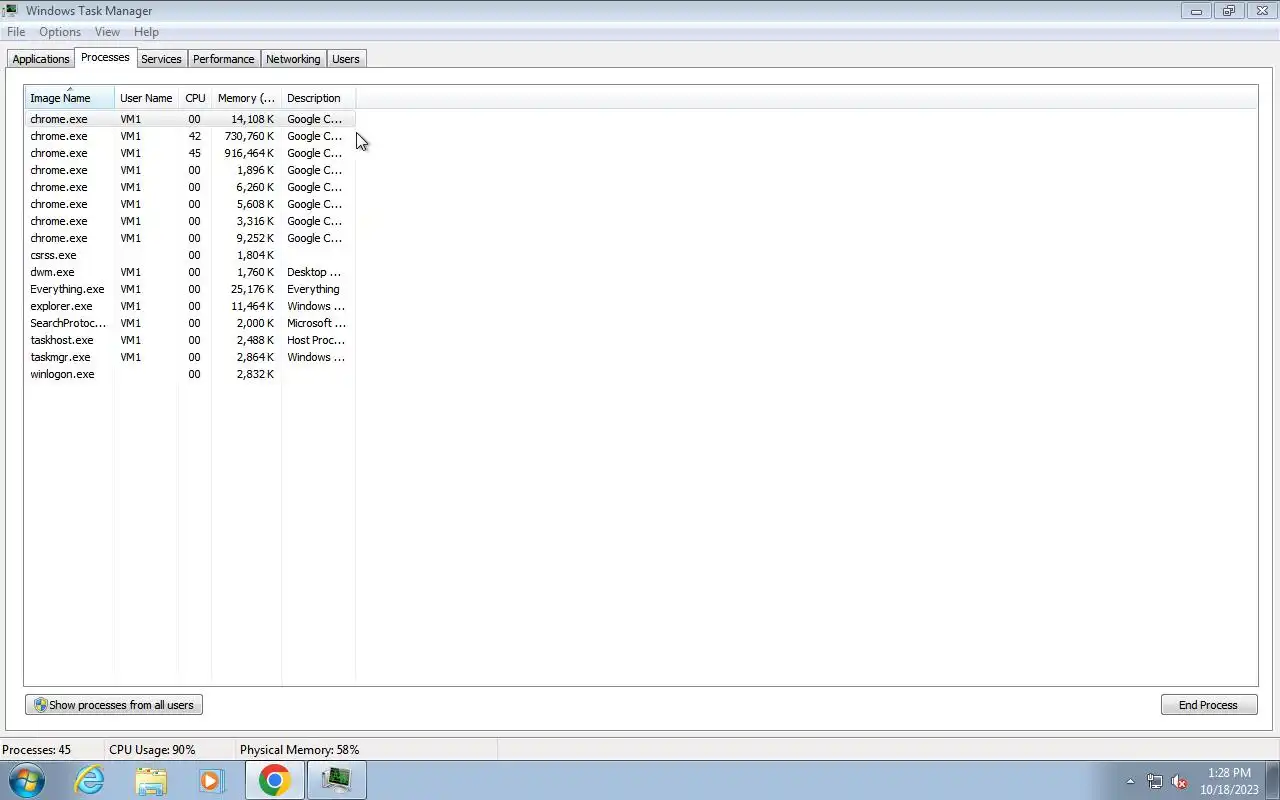Click Physical Memory: 58% status text
The width and height of the screenshot is (1280, 800).
coord(299,750)
